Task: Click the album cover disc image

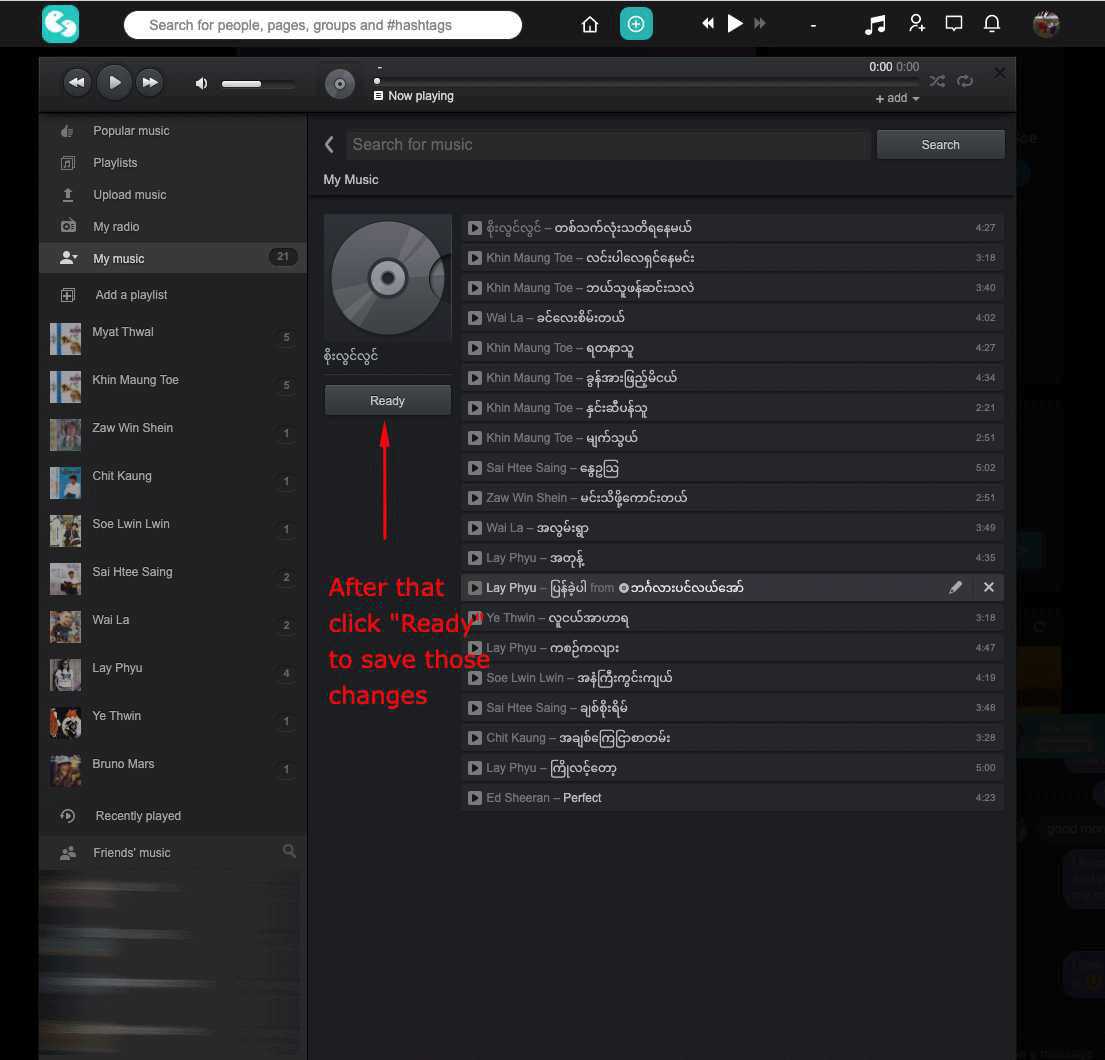Action: tap(388, 278)
